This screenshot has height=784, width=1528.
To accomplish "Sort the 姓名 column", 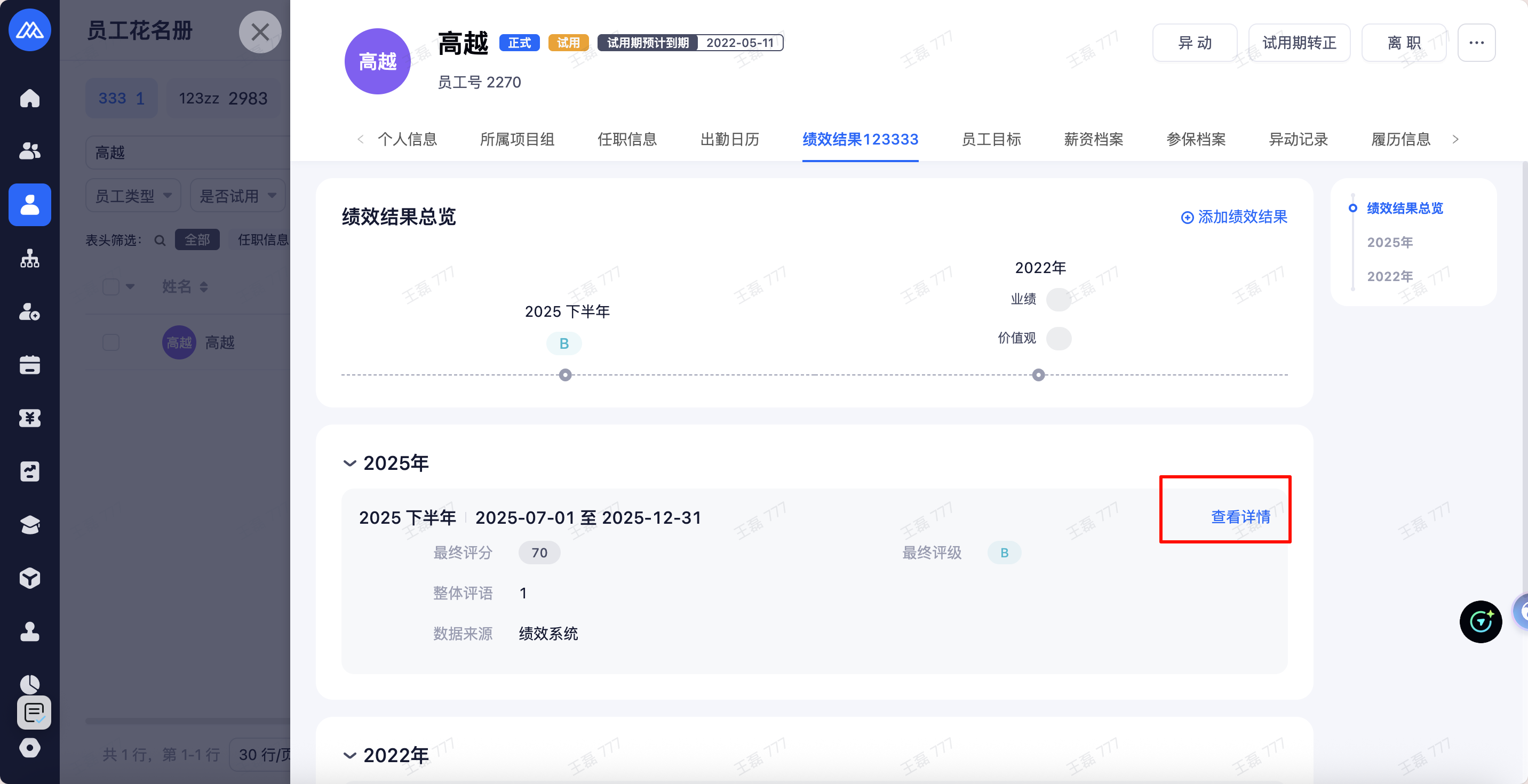I will [x=203, y=287].
